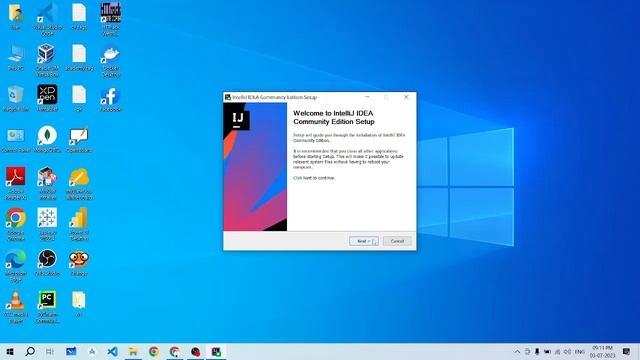Open the clock and date flyout
640x360 pixels.
(602, 351)
